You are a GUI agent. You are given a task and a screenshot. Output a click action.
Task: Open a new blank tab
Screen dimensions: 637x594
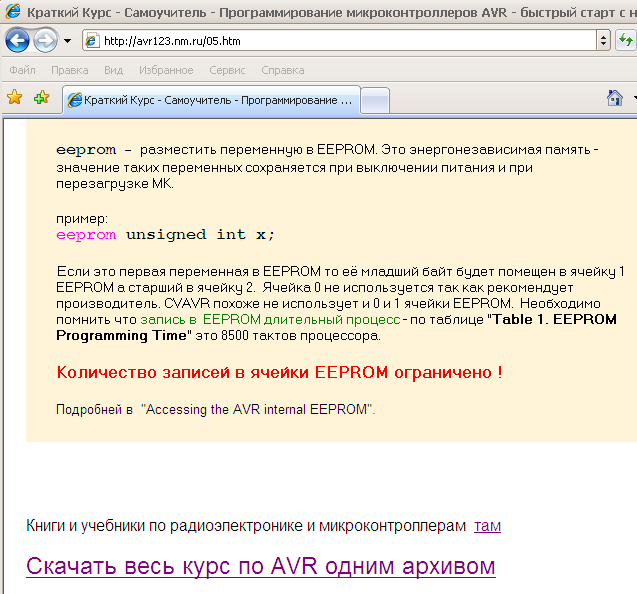point(374,100)
